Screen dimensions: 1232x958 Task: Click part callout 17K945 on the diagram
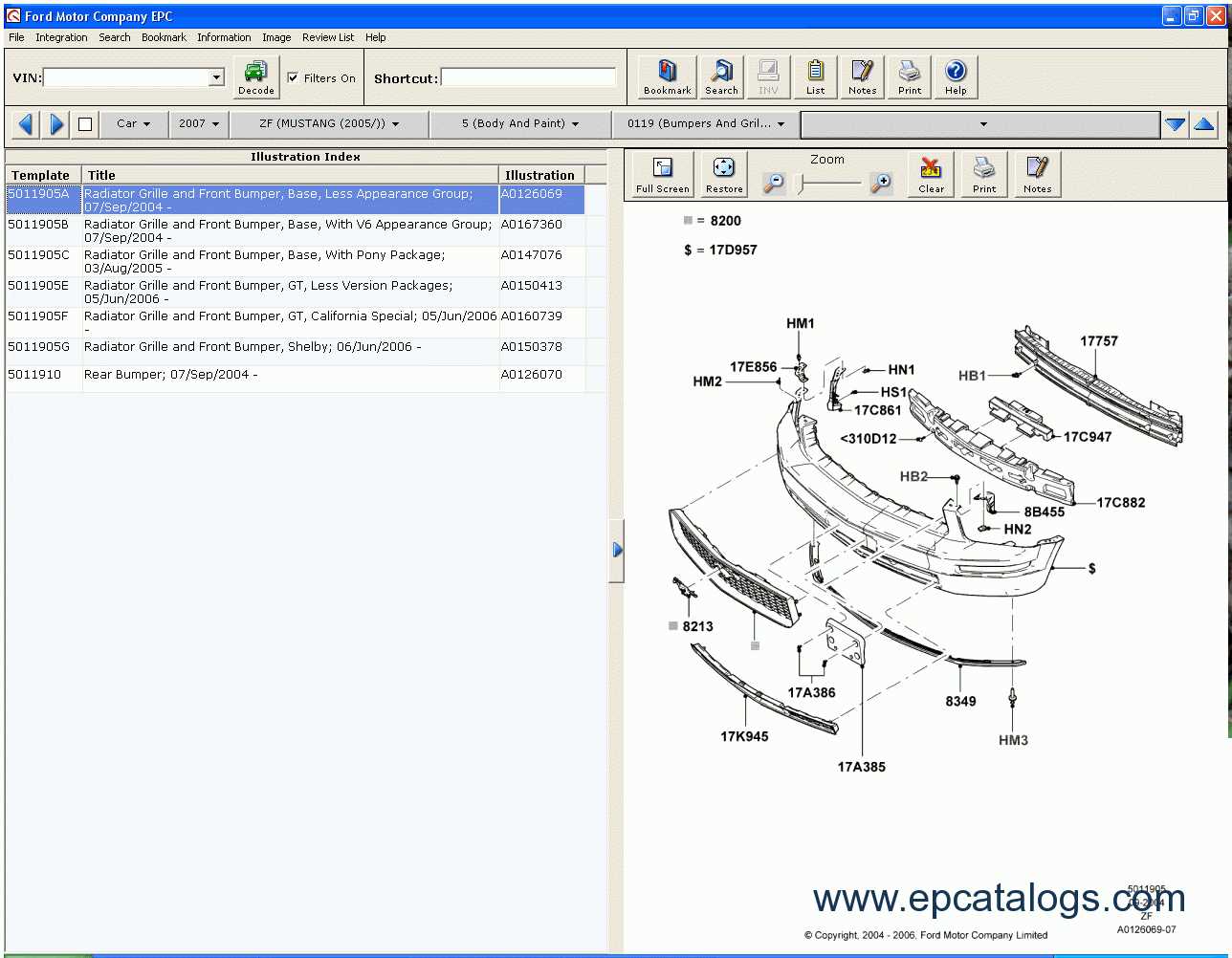(744, 736)
